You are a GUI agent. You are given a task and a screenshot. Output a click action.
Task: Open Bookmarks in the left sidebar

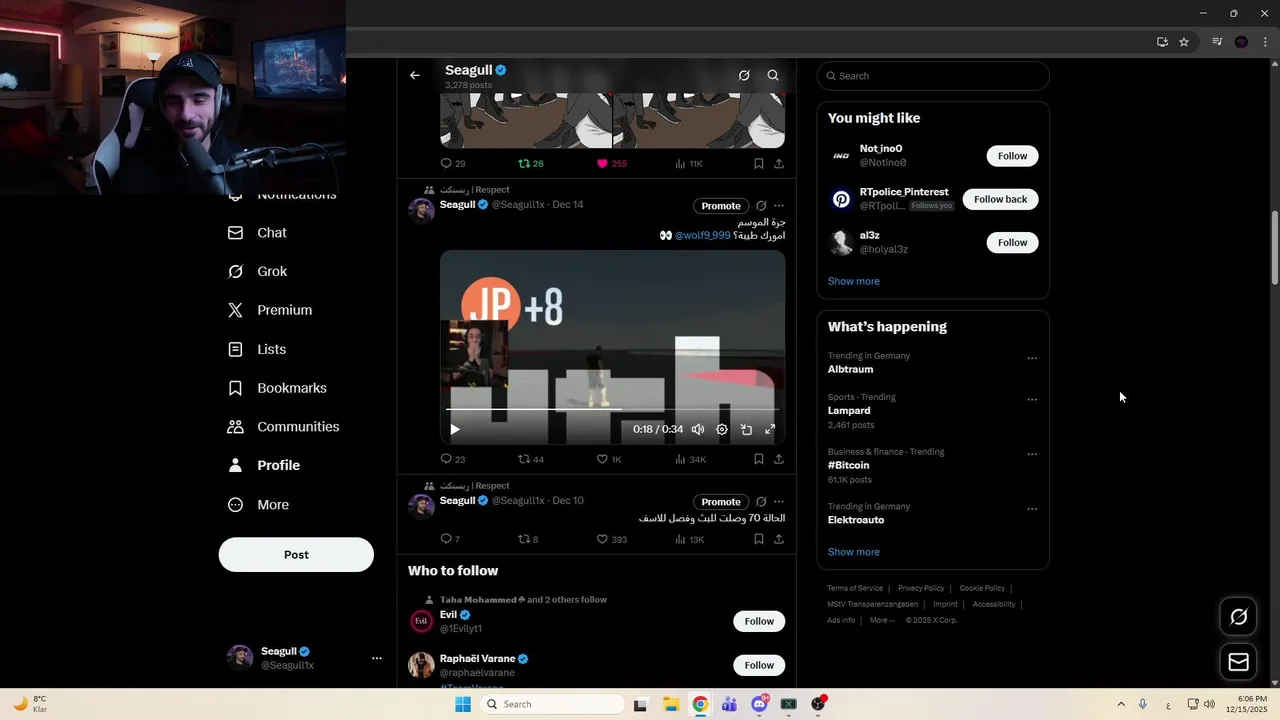click(277, 388)
